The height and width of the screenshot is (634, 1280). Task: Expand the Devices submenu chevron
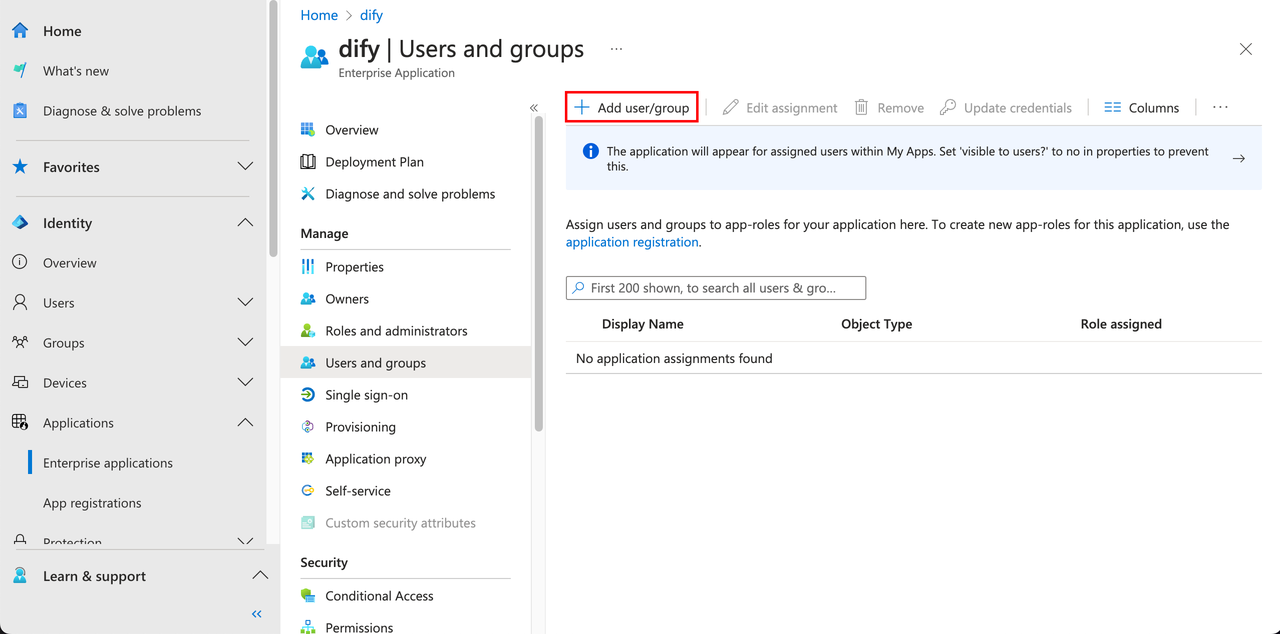point(245,383)
